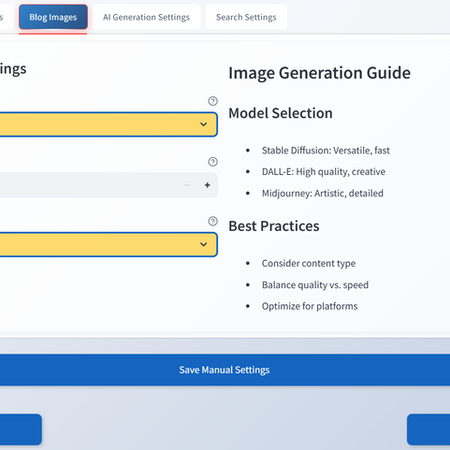Expand the second yellow dropdown beside Best Practices
The width and height of the screenshot is (450, 450).
[108, 245]
